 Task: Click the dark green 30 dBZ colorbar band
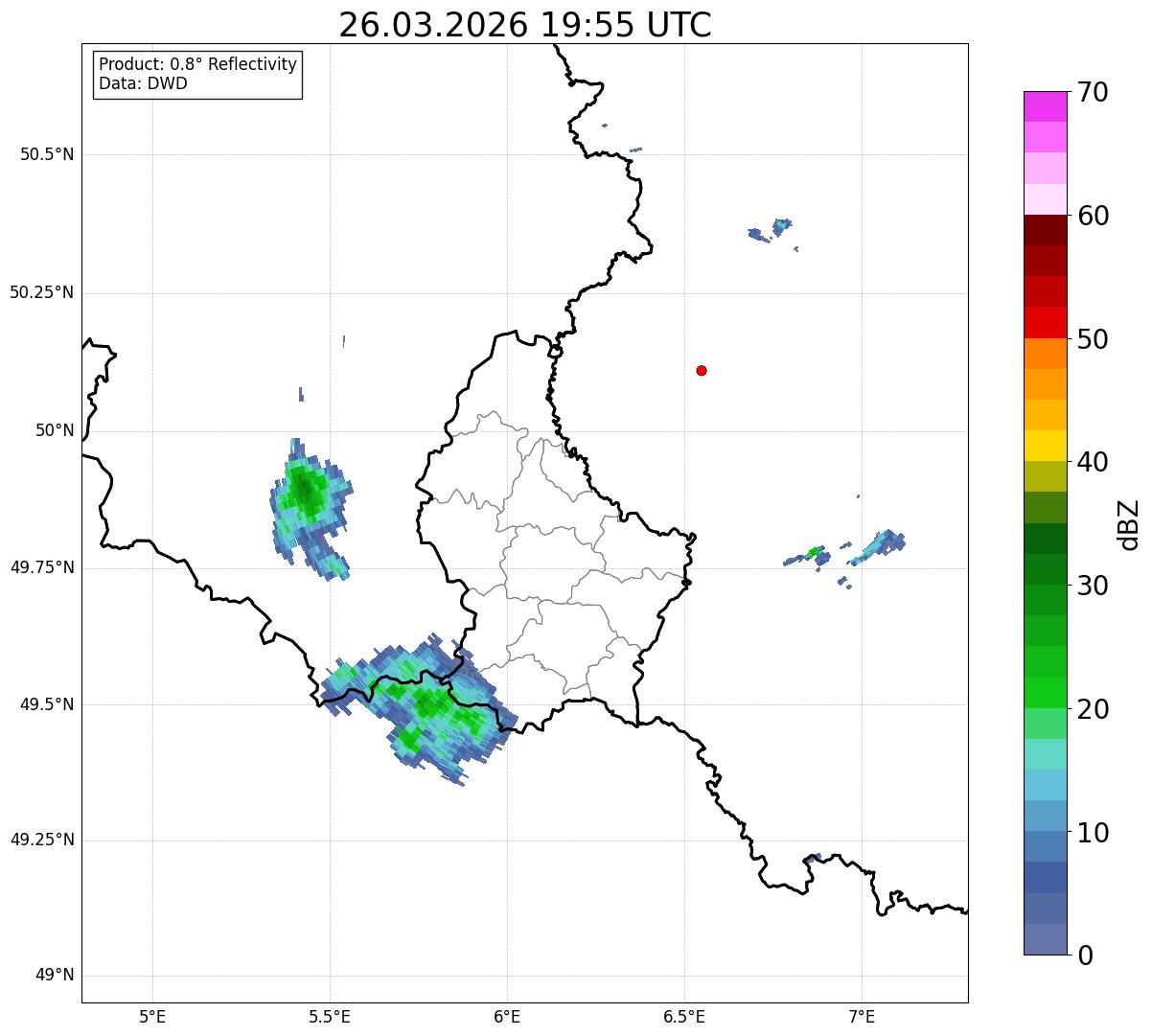pyautogui.click(x=1045, y=569)
